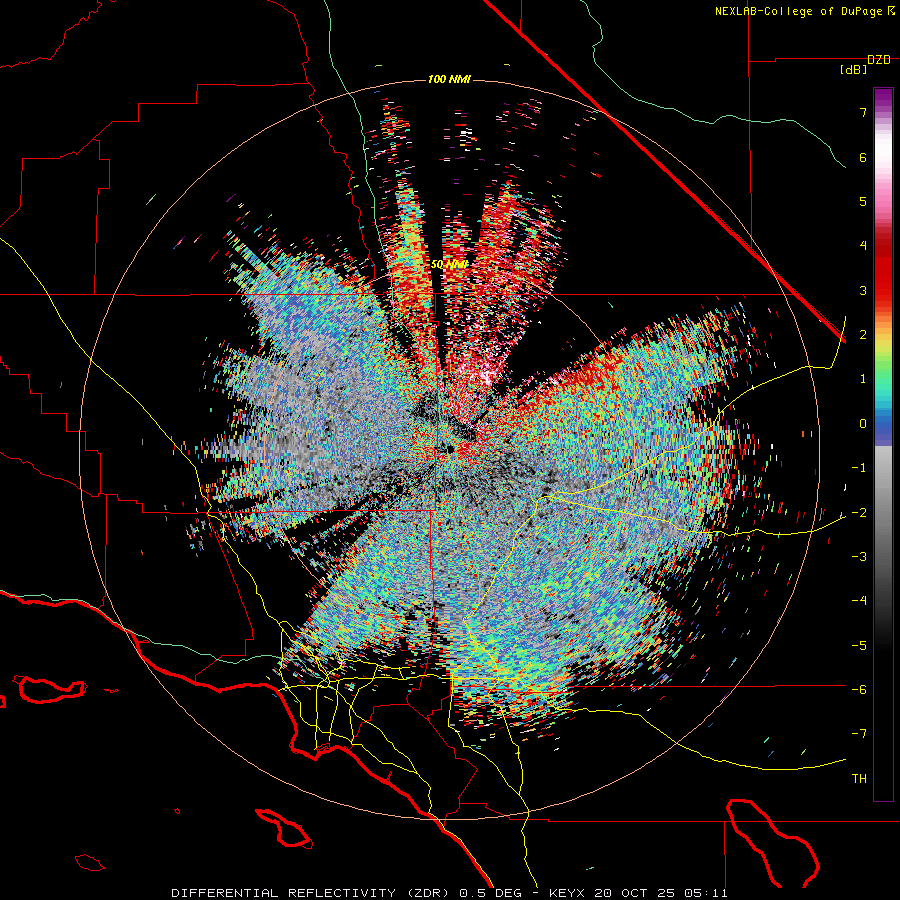Click the 3 value on color scale
900x900 pixels.
863,290
